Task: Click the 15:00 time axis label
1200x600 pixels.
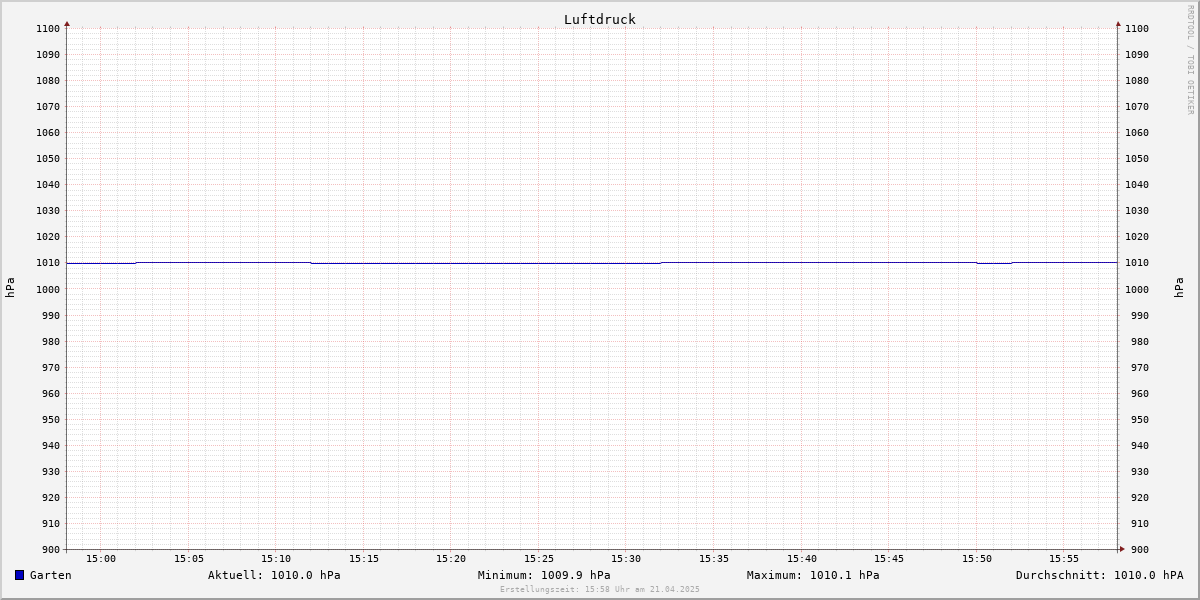Action: tap(101, 559)
